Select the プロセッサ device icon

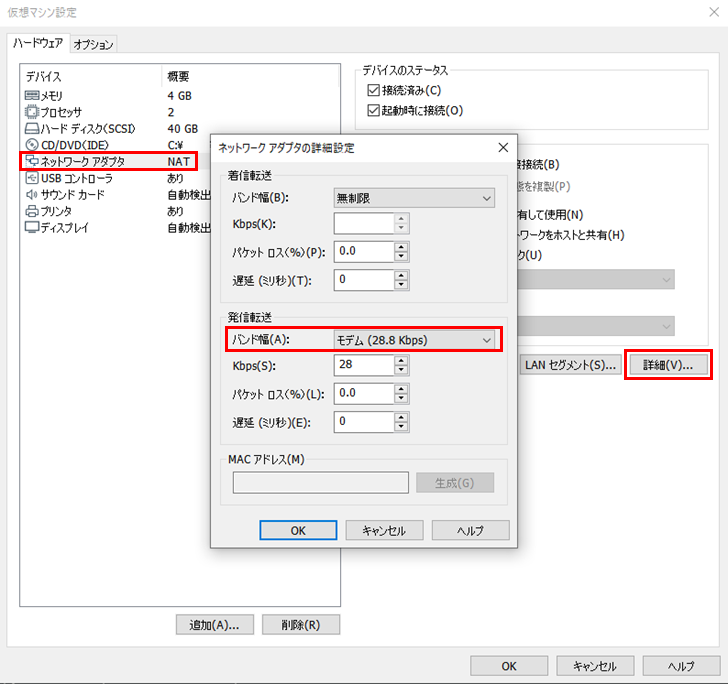pyautogui.click(x=32, y=112)
